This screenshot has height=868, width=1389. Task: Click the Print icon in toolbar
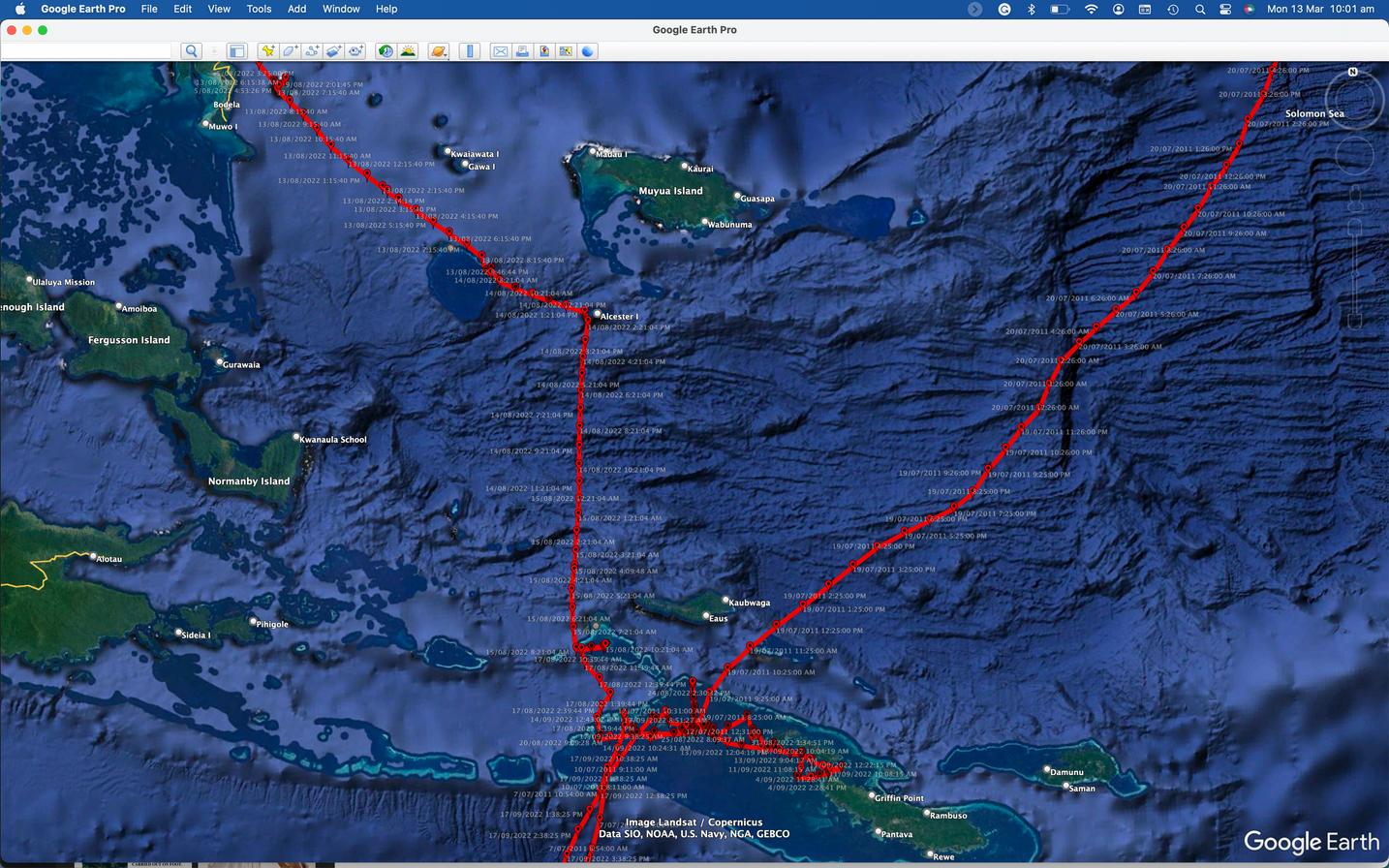[522, 51]
